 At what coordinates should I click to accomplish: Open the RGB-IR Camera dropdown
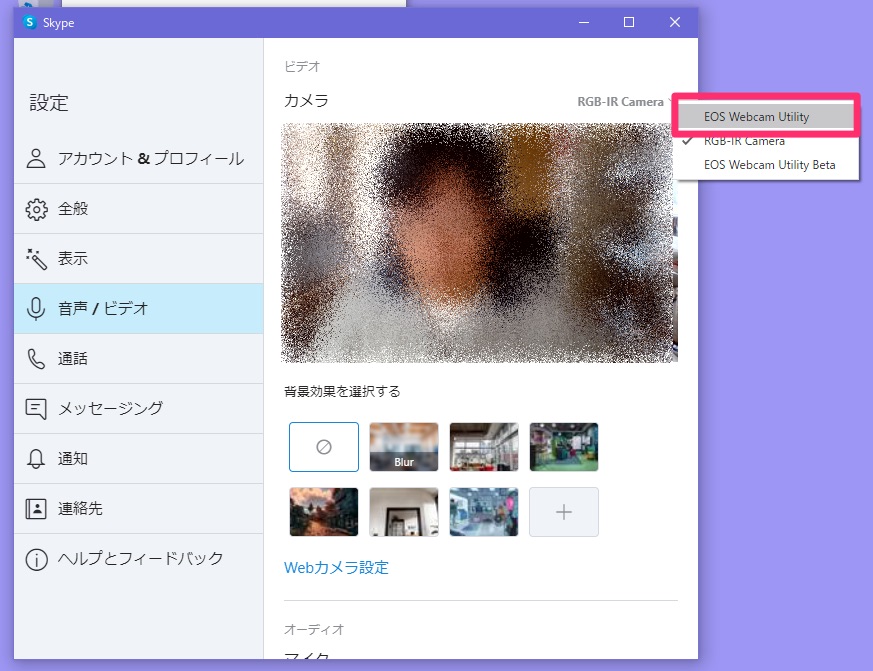coord(624,102)
